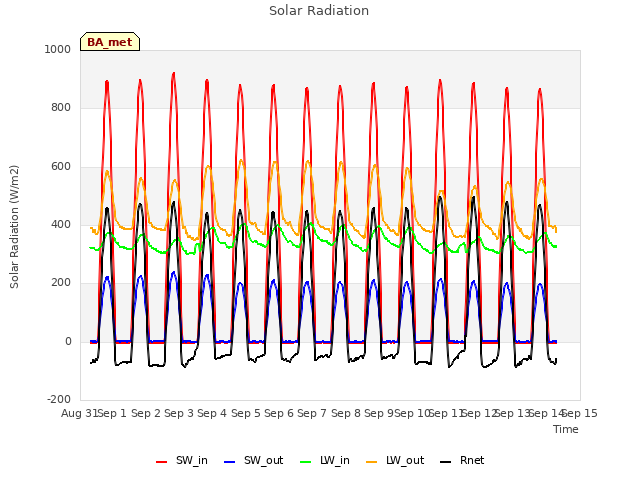Click the 1000 y-axis tick label
640x480 pixels.
58,49
